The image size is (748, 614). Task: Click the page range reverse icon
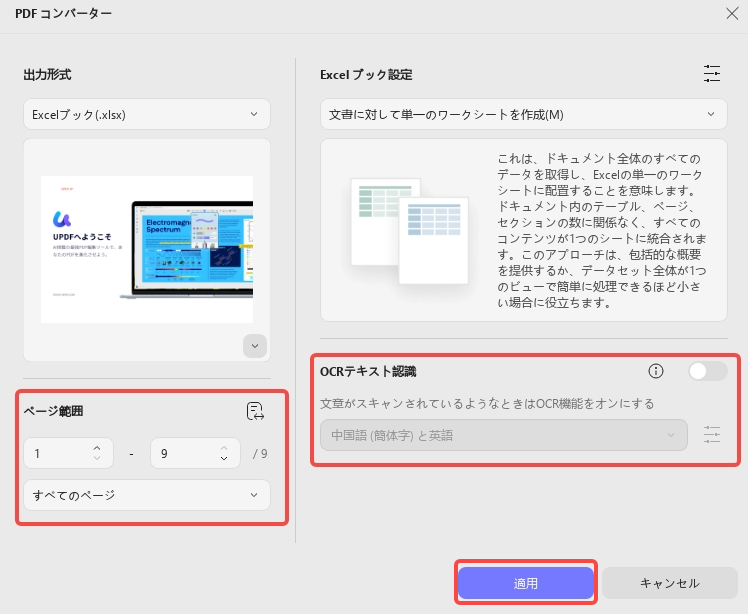pyautogui.click(x=255, y=411)
